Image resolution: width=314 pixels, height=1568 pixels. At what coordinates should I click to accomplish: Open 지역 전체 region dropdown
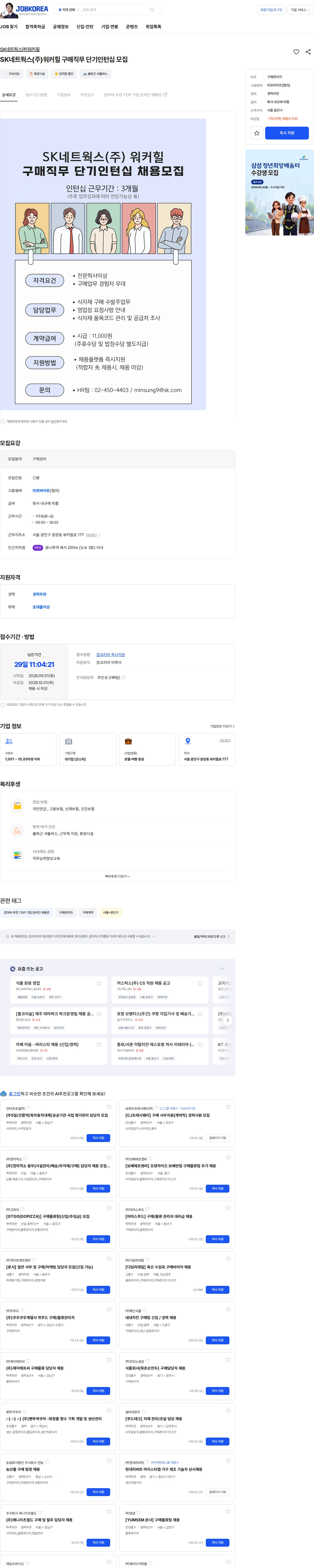(69, 10)
